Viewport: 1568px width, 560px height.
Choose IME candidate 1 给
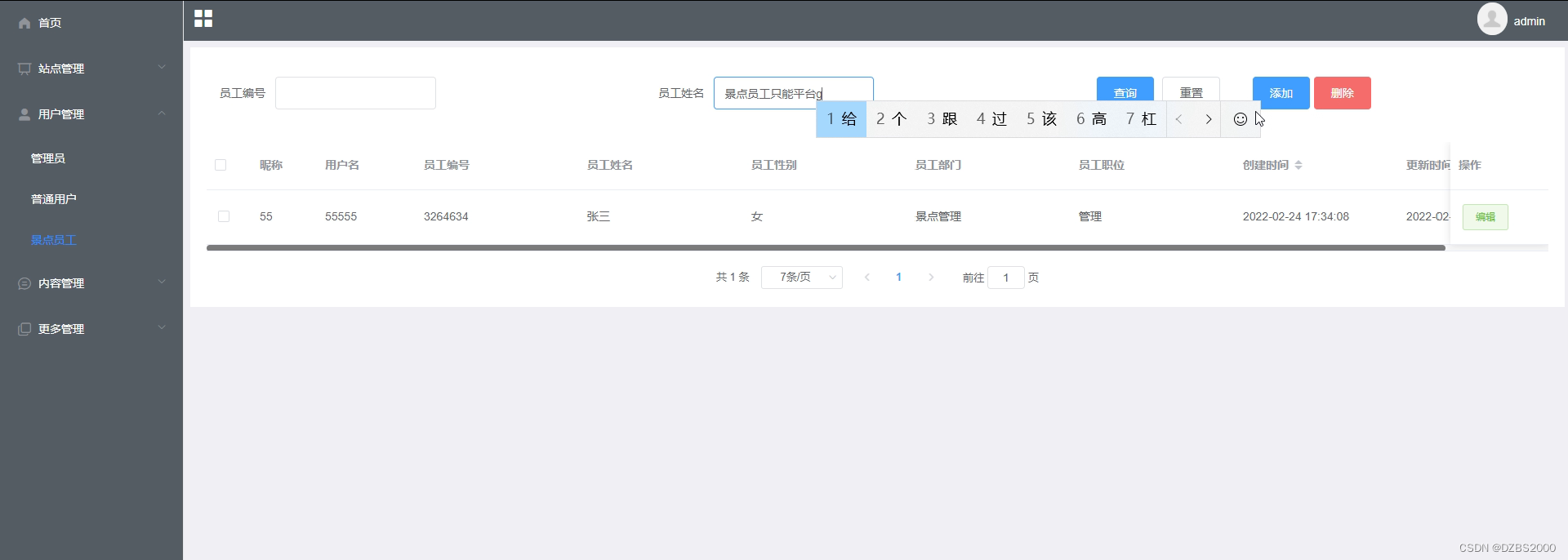841,119
